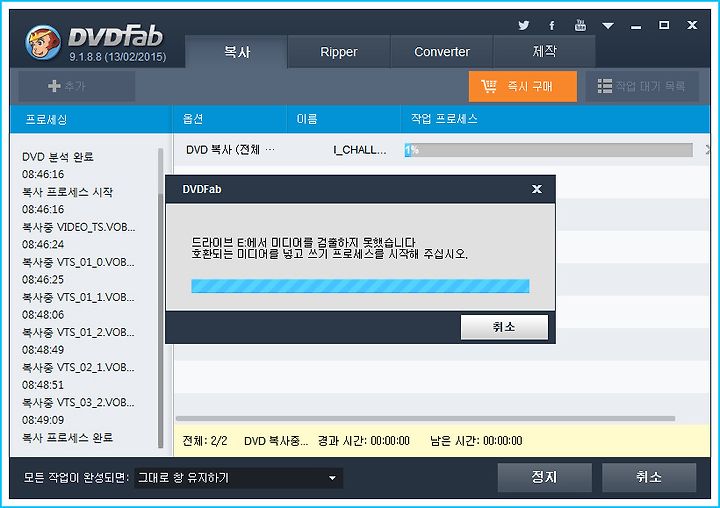Open DVDFab YouTube channel icon

coord(580,25)
